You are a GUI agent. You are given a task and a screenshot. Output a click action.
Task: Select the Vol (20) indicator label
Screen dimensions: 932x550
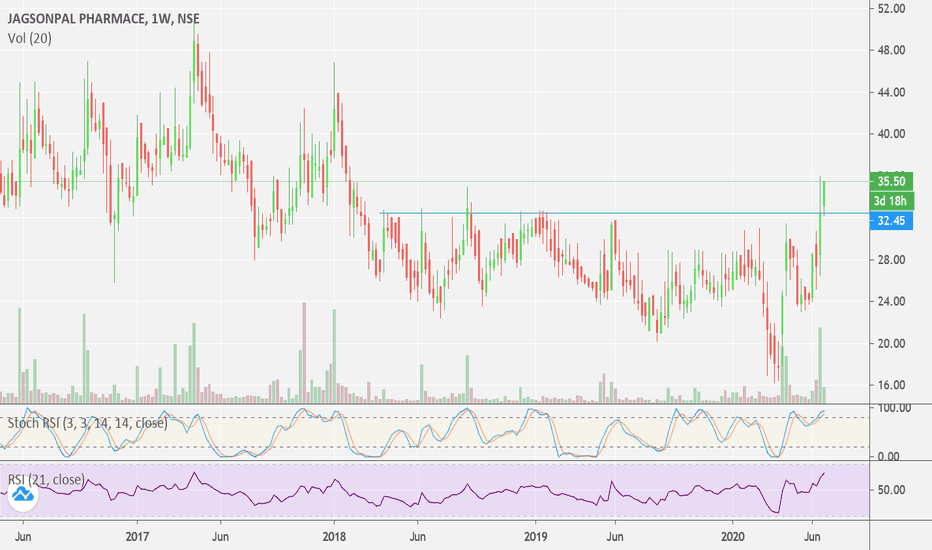click(x=30, y=39)
